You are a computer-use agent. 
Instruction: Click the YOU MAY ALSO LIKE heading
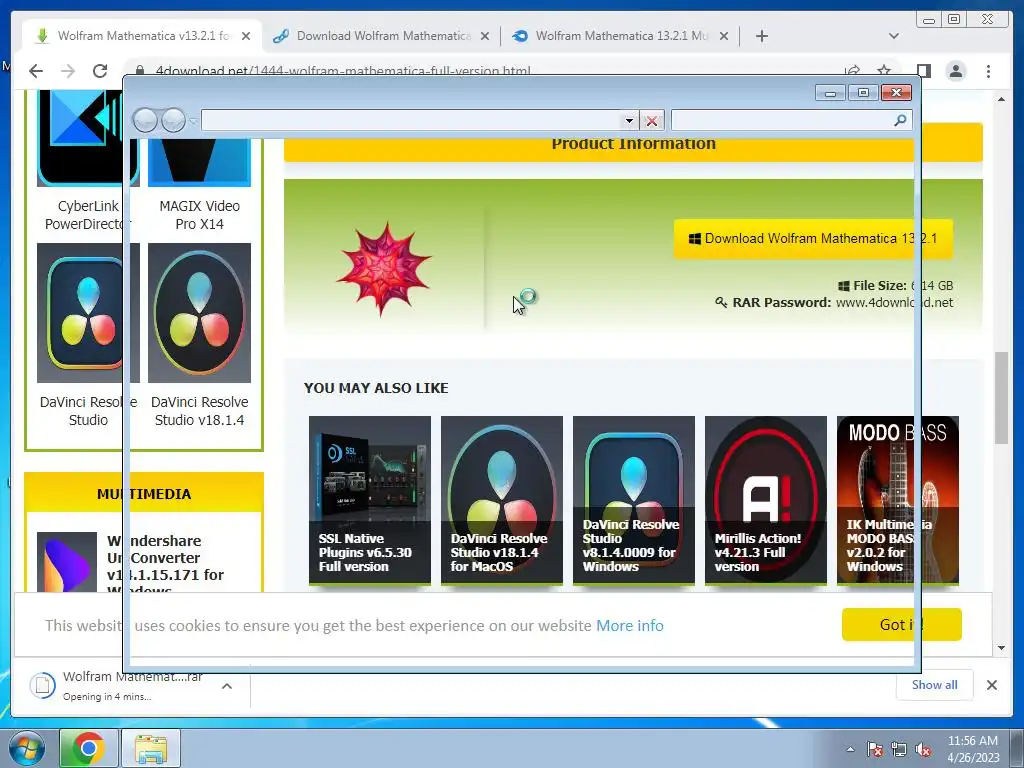point(376,388)
